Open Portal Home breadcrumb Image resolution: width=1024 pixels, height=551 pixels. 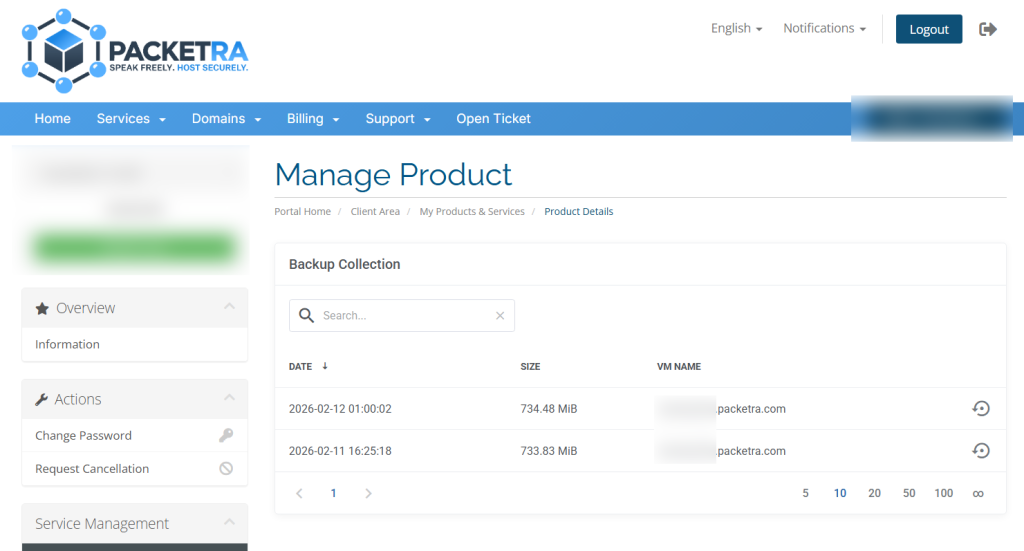click(302, 212)
